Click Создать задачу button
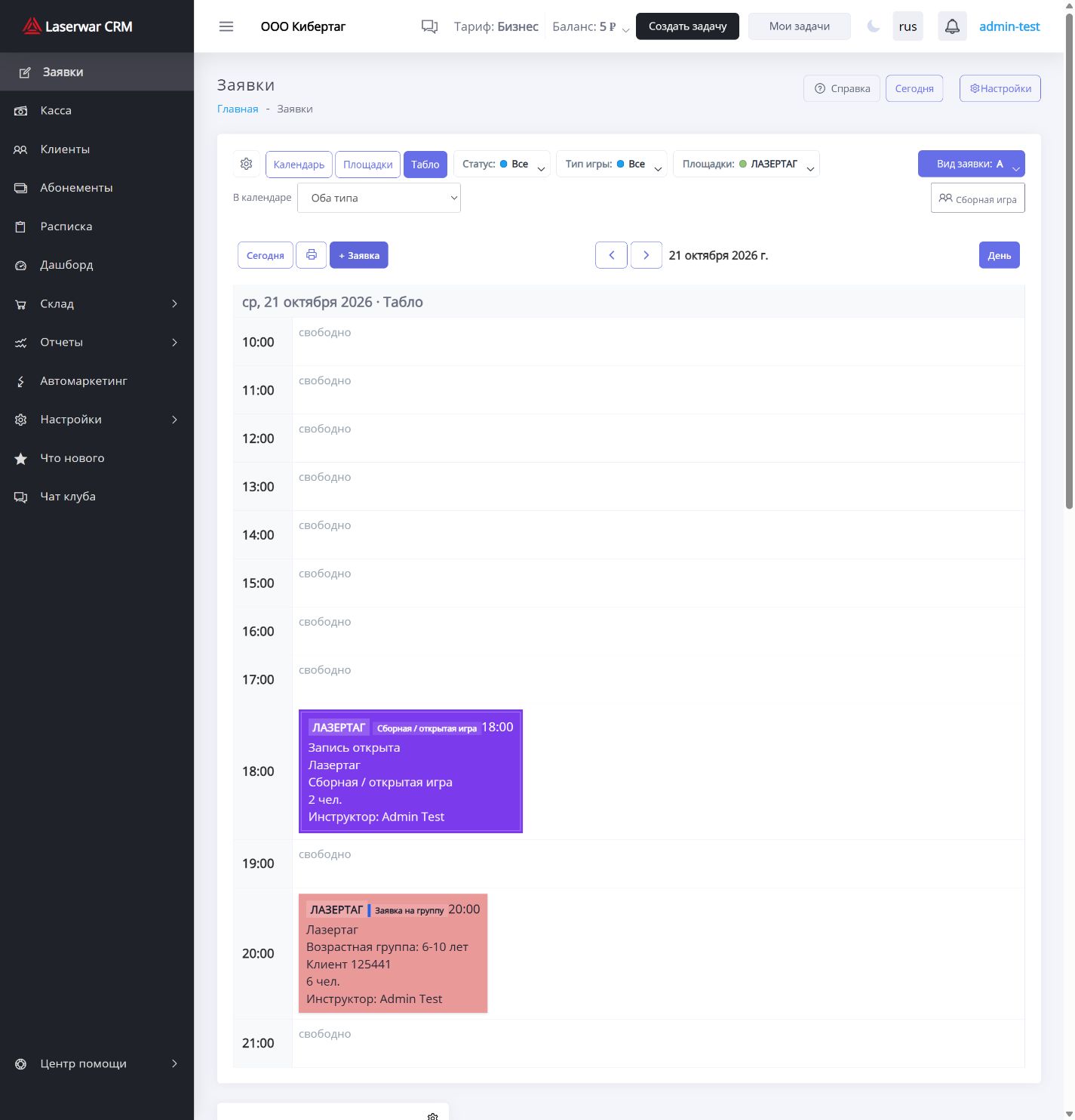The width and height of the screenshot is (1075, 1120). coord(687,26)
